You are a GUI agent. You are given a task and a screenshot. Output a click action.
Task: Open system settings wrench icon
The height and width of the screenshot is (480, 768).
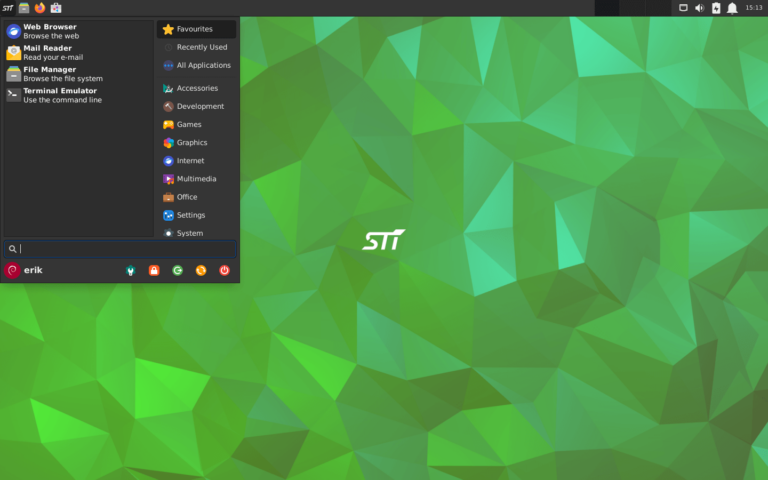point(130,270)
